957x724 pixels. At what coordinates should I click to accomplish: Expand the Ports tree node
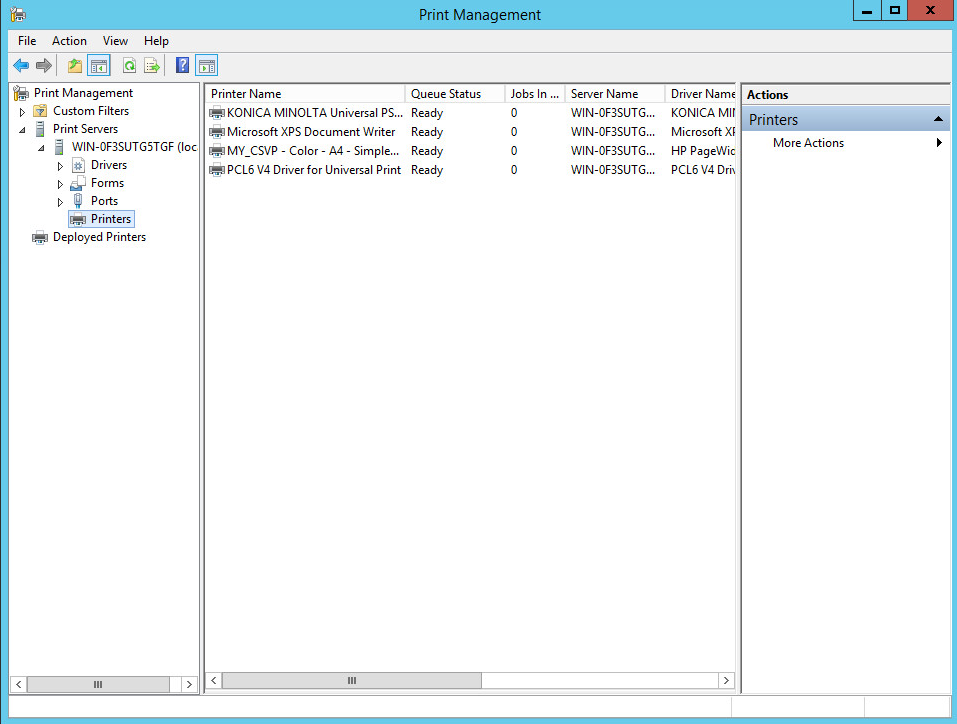click(60, 202)
